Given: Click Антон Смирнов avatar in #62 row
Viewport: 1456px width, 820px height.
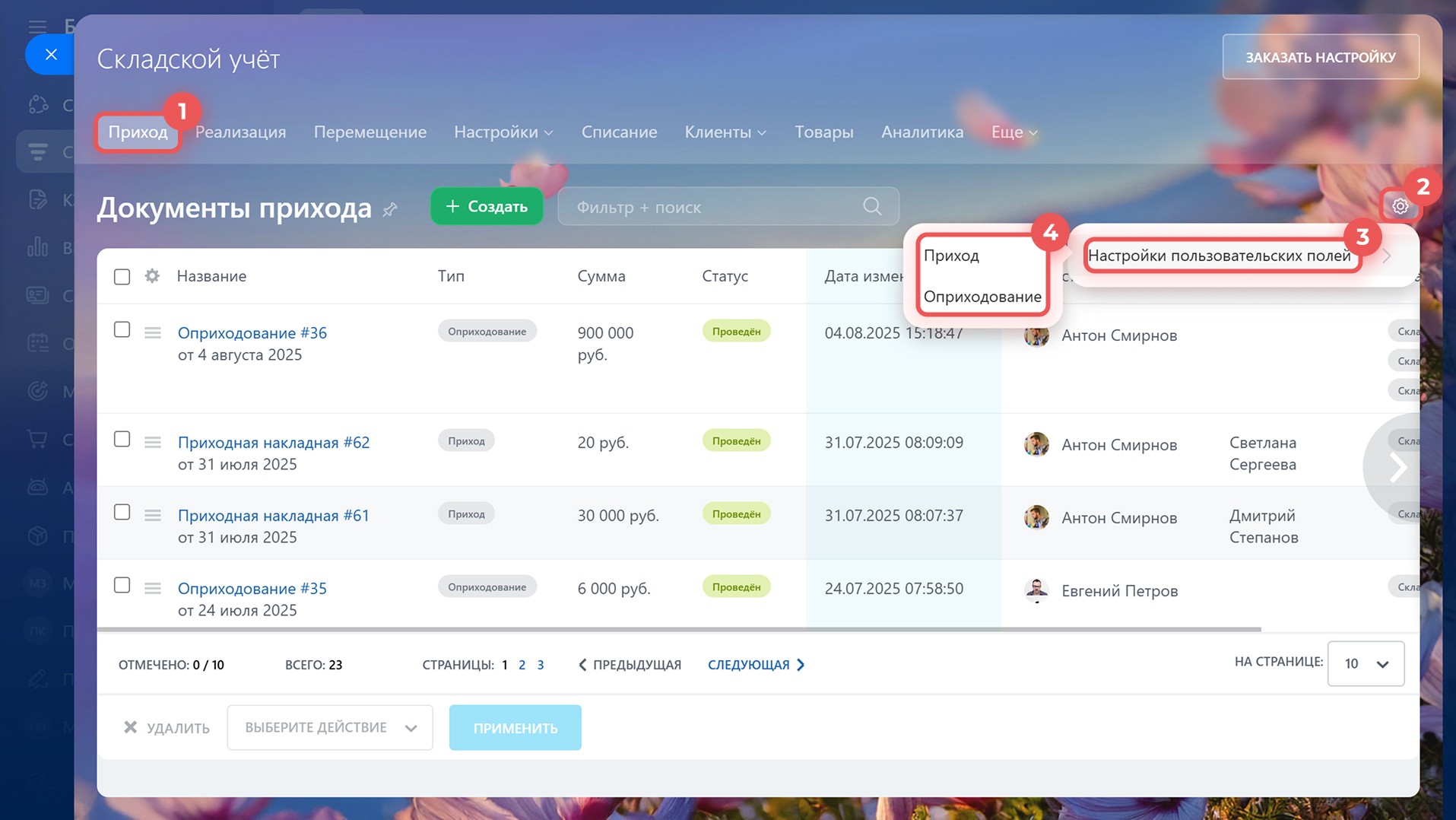Looking at the screenshot, I should (x=1036, y=444).
